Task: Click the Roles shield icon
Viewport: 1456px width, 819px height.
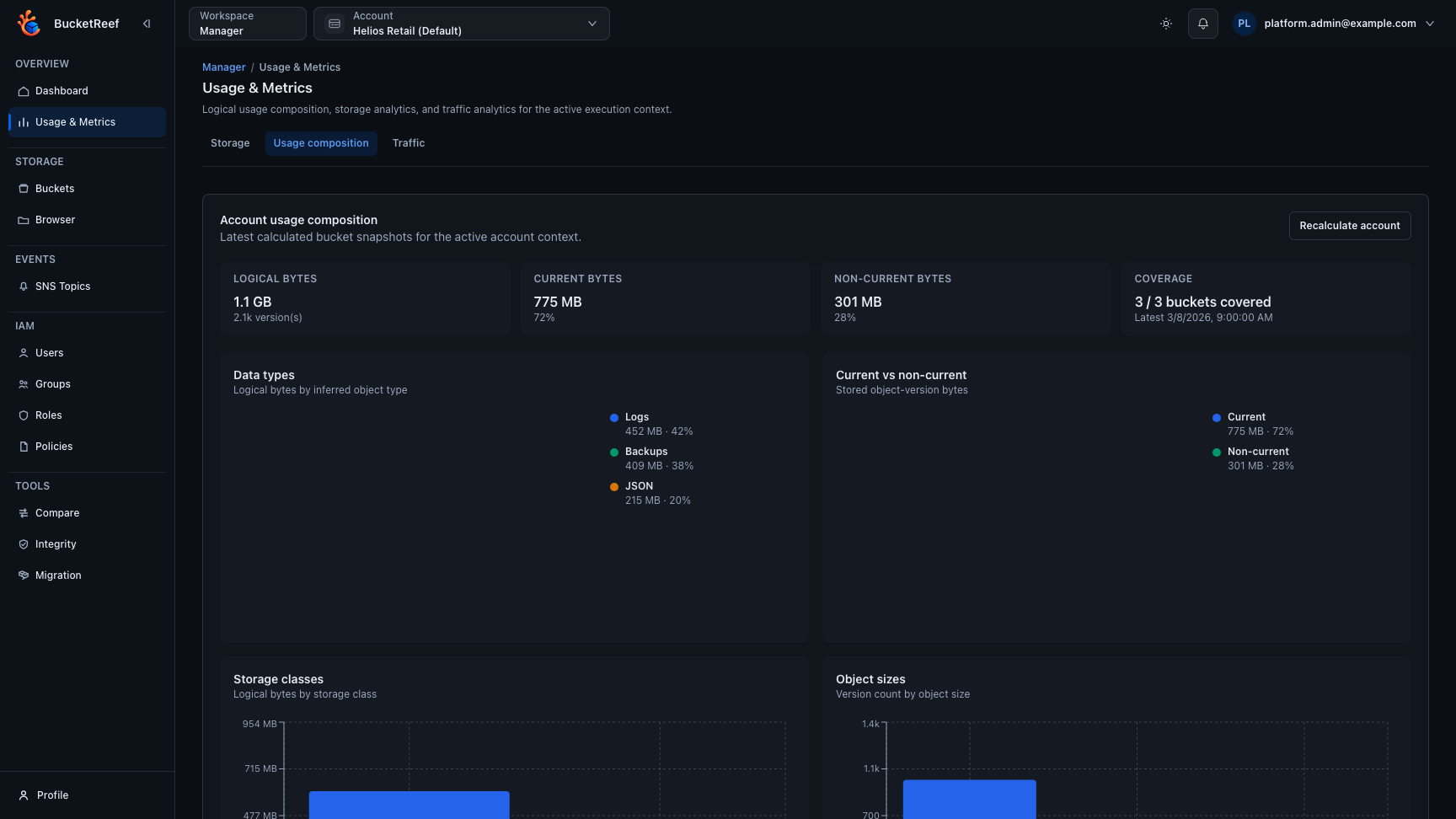Action: pyautogui.click(x=24, y=415)
